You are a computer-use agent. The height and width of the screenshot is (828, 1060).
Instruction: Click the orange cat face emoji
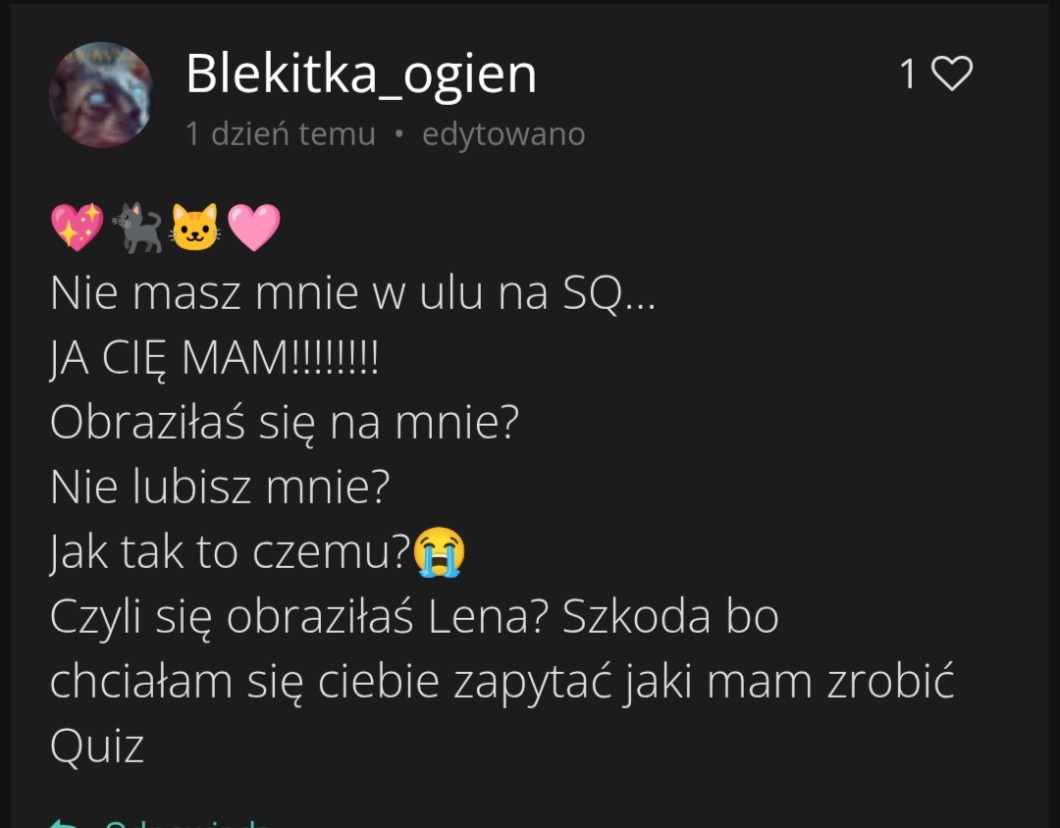point(195,227)
